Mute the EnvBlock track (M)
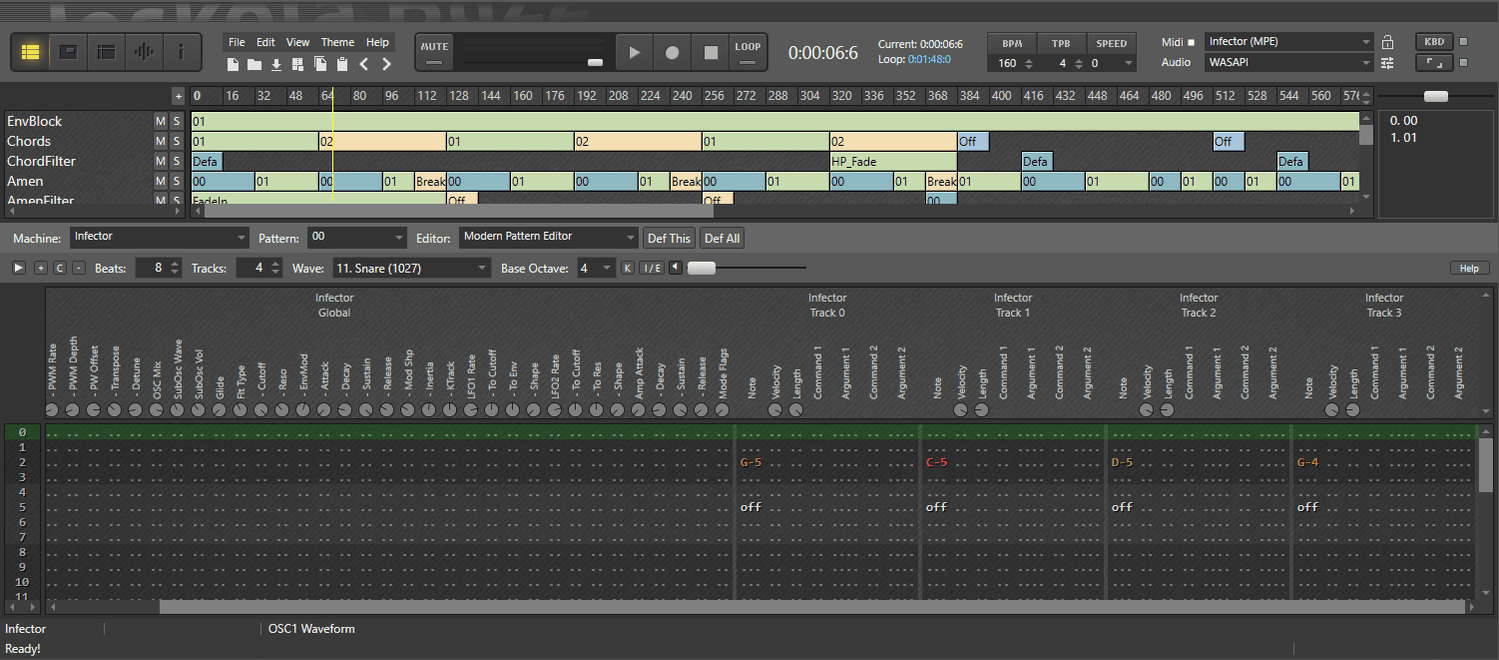 pos(160,121)
